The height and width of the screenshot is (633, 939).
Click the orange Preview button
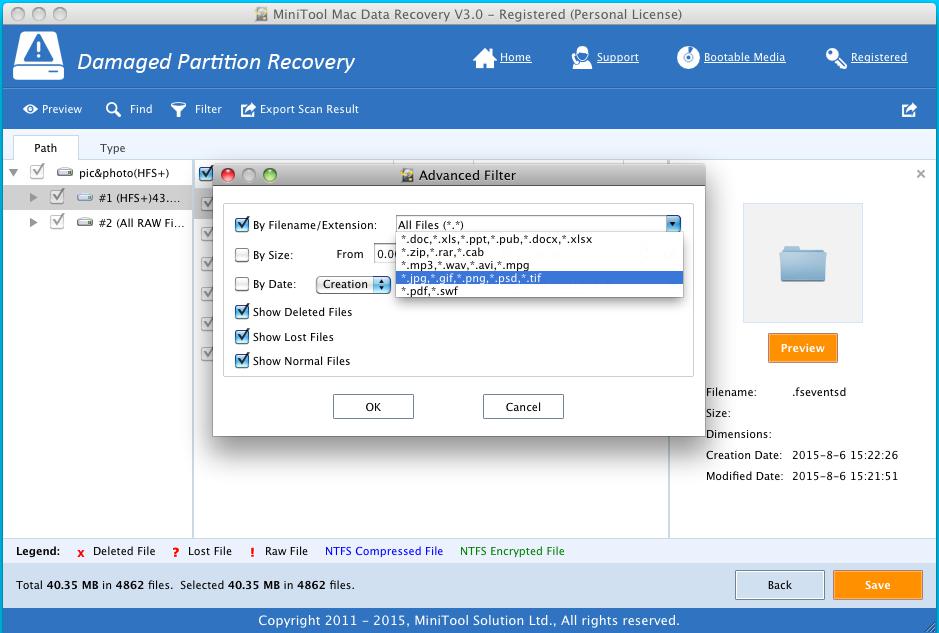point(802,348)
